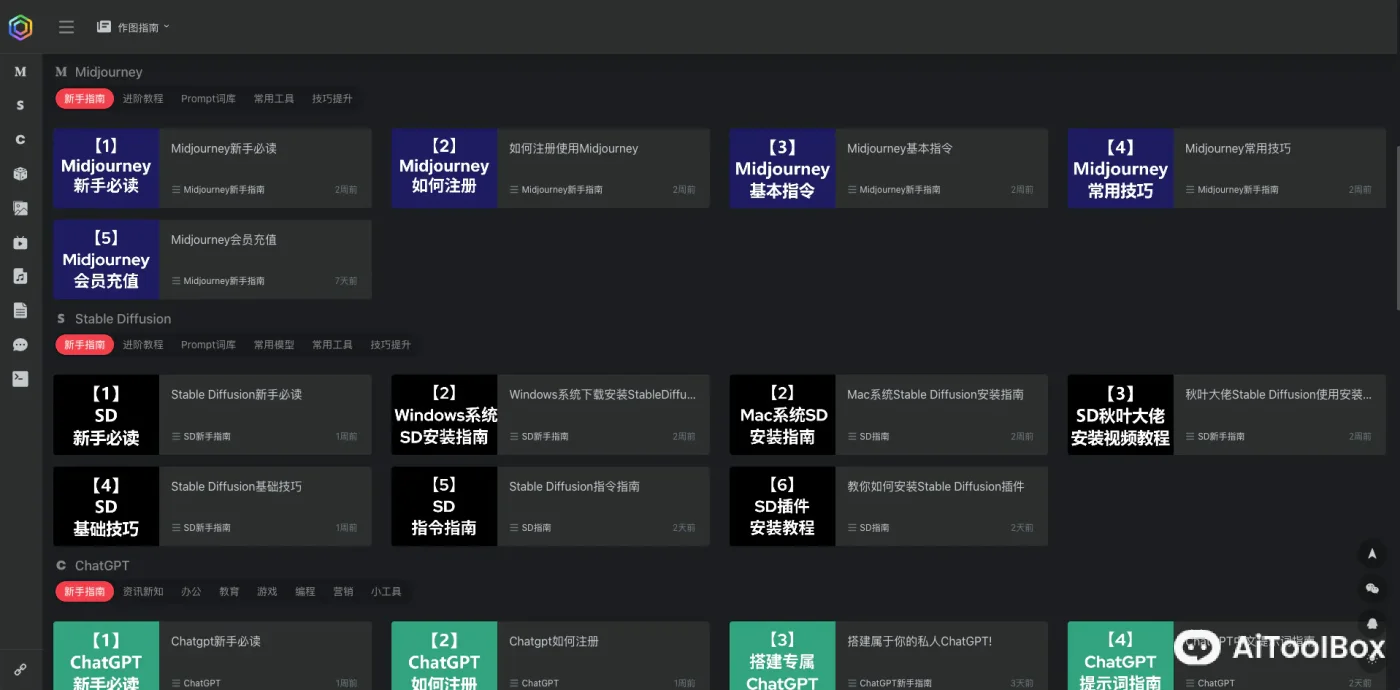Select ChatGPT 编程 tab
This screenshot has width=1400, height=690.
coord(305,592)
